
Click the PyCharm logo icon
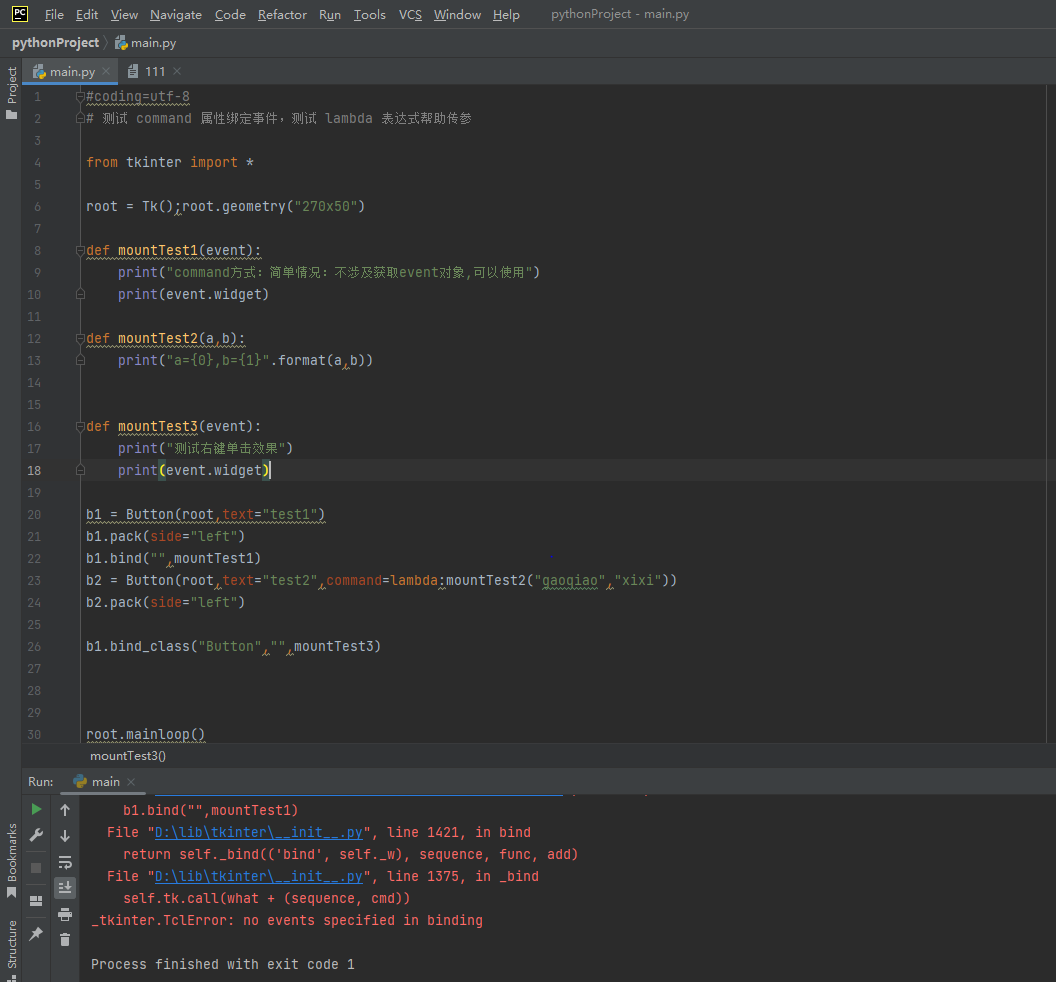point(20,13)
